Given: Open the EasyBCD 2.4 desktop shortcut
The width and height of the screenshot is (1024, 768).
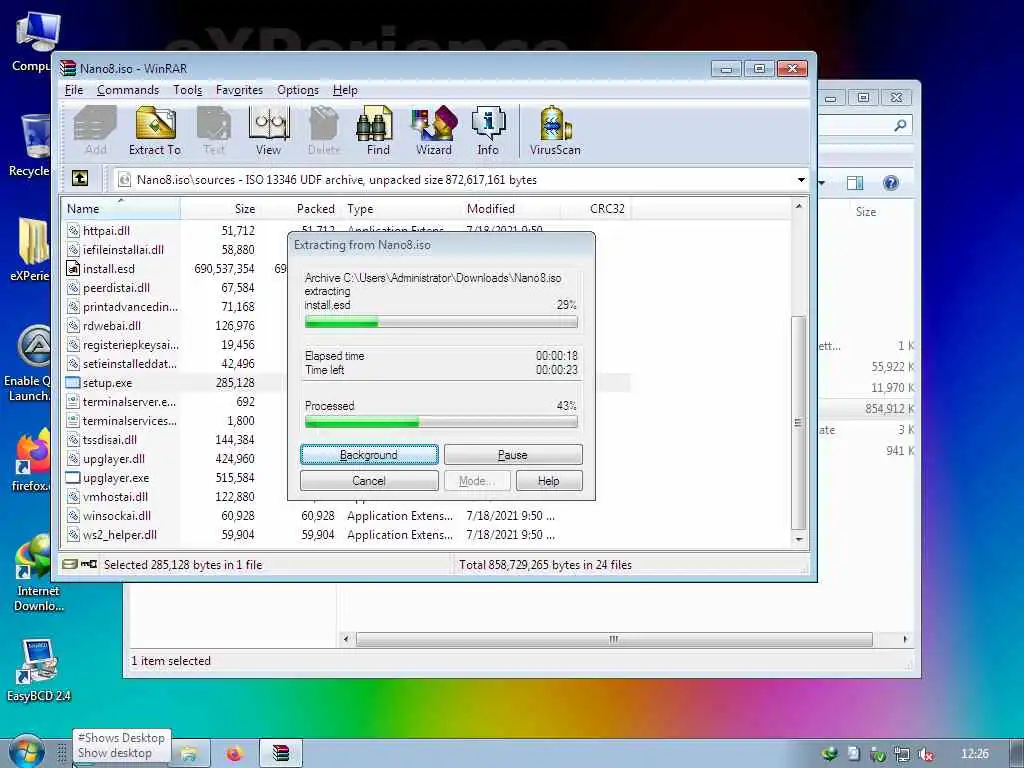Looking at the screenshot, I should (38, 671).
